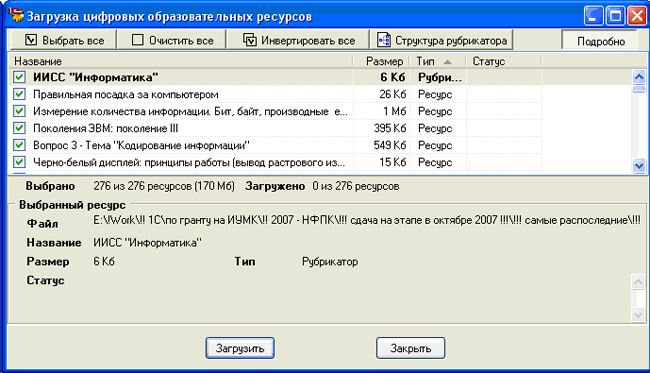Toggle checkbox for Вопрос 3 Кодирование информации
Image resolution: width=650 pixels, height=373 pixels.
coord(19,145)
